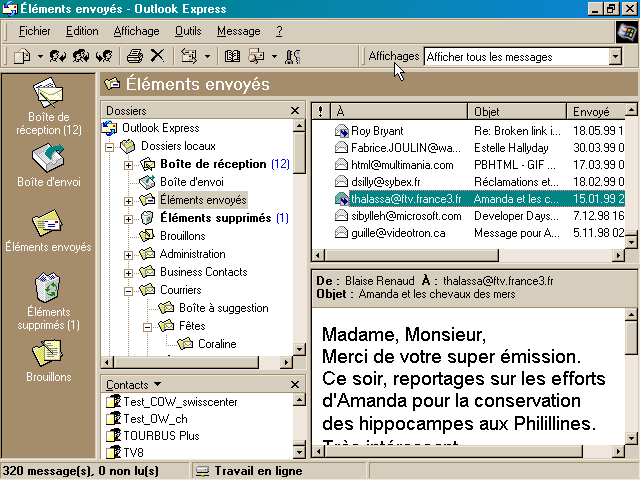Select the Estelle Hallyday message
Image resolution: width=640 pixels, height=480 pixels.
(469, 148)
